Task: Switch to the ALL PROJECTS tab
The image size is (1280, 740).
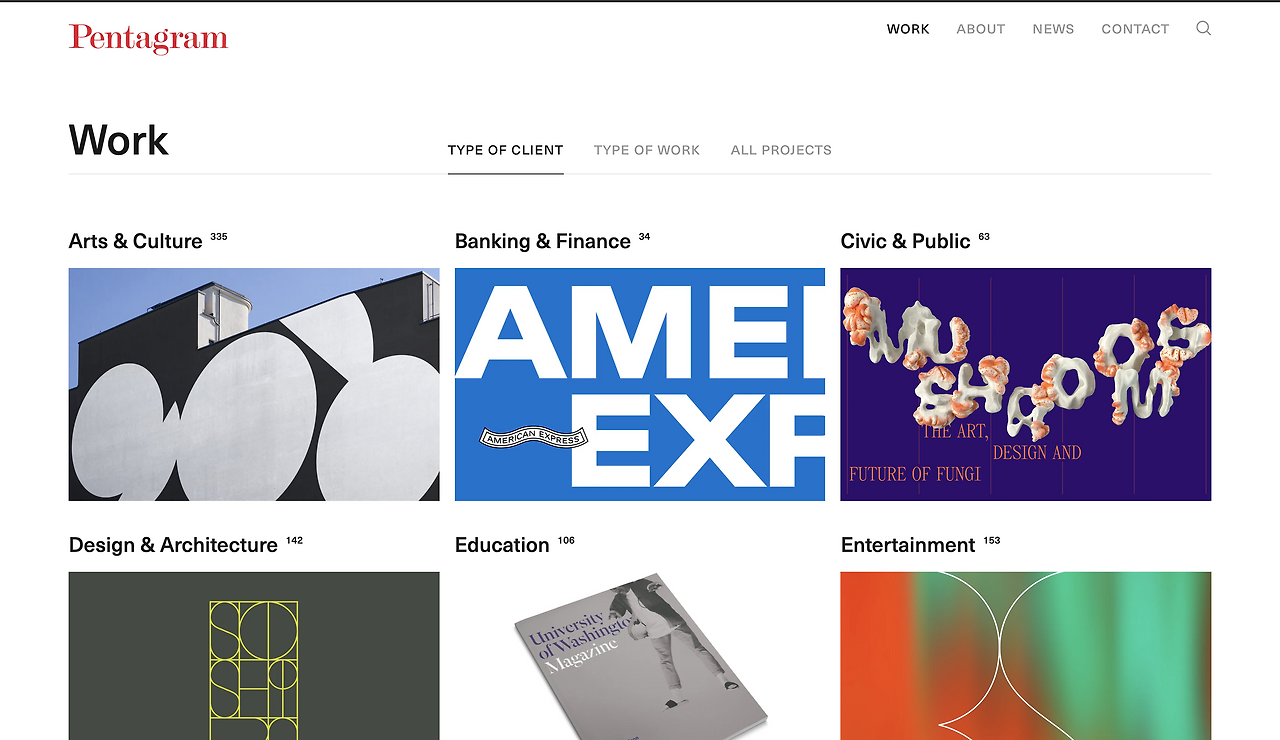Action: click(781, 150)
